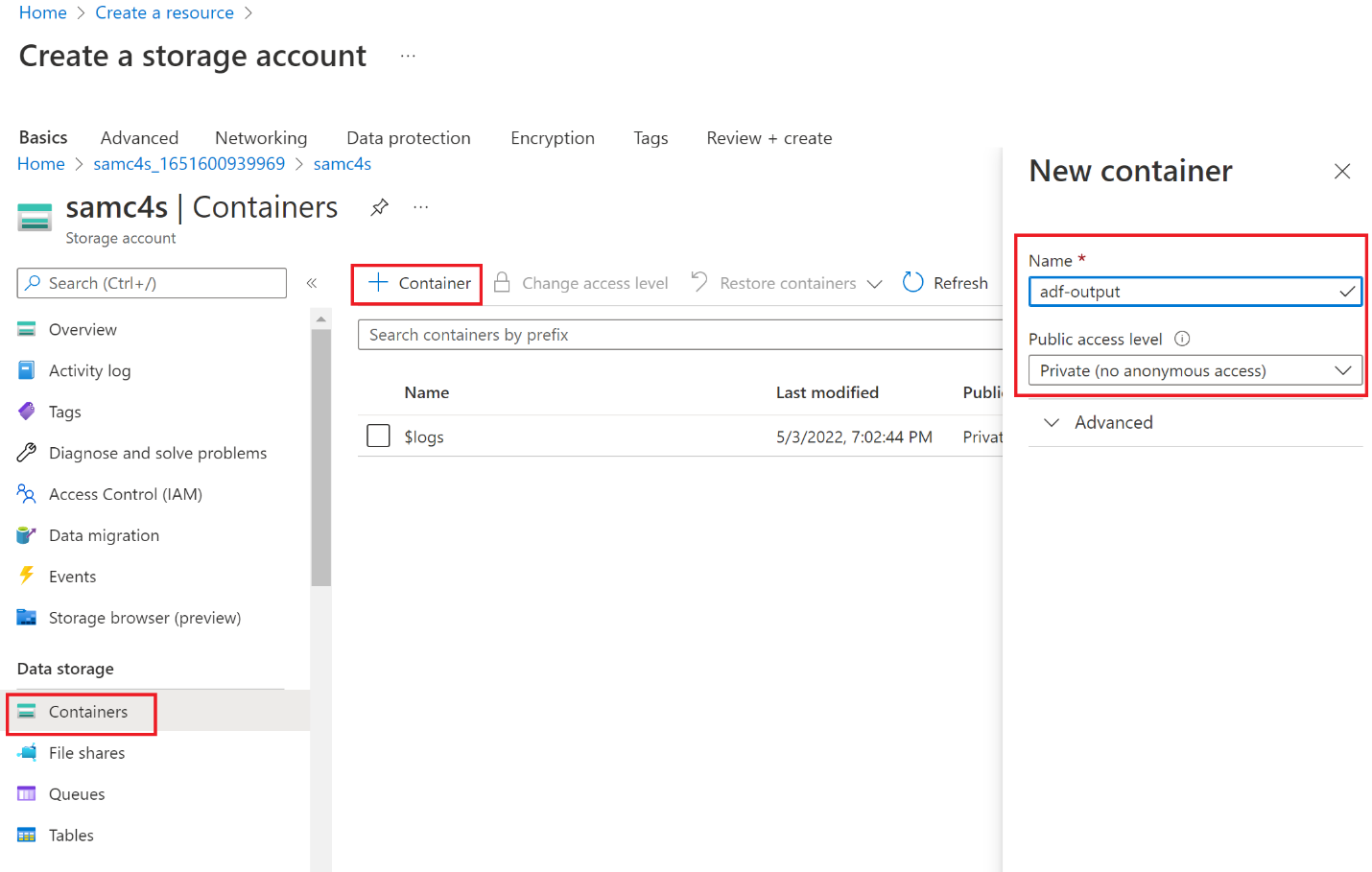Pin the samc4s Containers blade

coord(379,207)
